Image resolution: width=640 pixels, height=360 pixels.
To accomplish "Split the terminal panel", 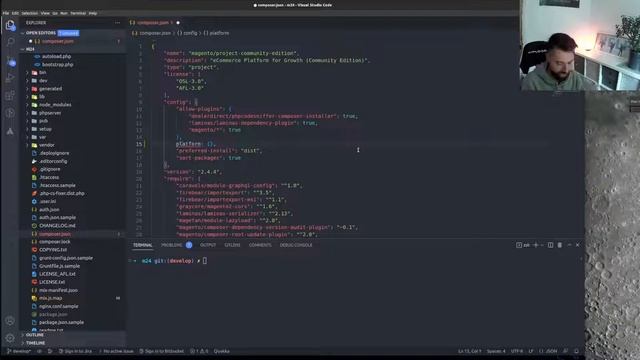I will coord(551,245).
